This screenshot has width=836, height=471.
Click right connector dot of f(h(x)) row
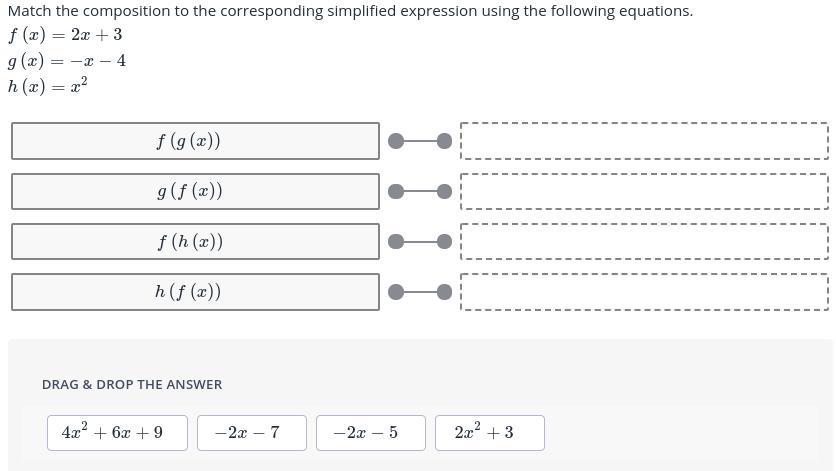(x=443, y=241)
